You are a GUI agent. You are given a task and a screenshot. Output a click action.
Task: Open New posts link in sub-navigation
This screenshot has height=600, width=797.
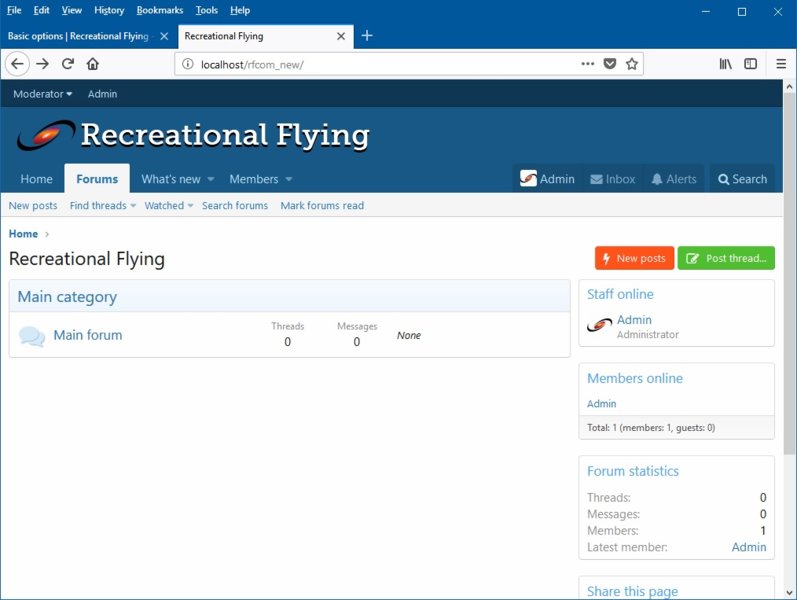coord(33,205)
